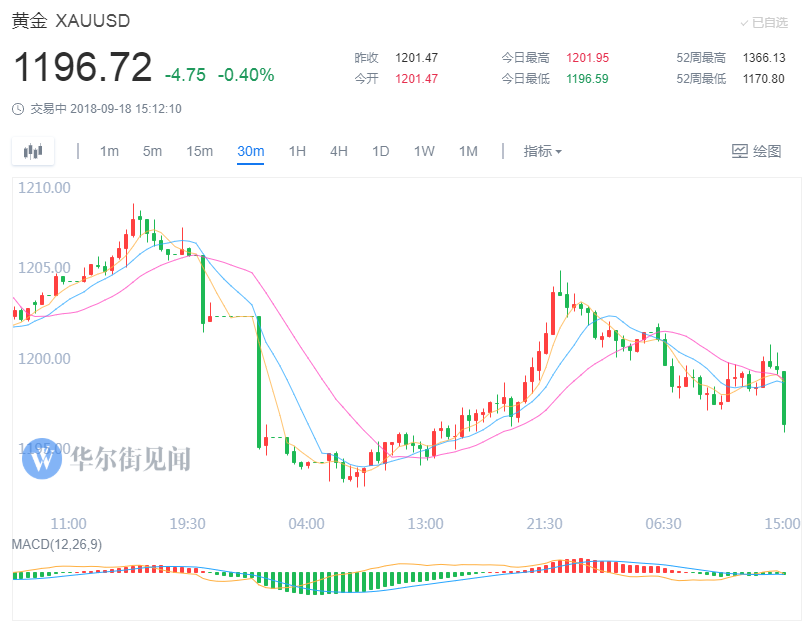Click the 52-week low 1170.80
808x628 pixels.
coord(764,79)
